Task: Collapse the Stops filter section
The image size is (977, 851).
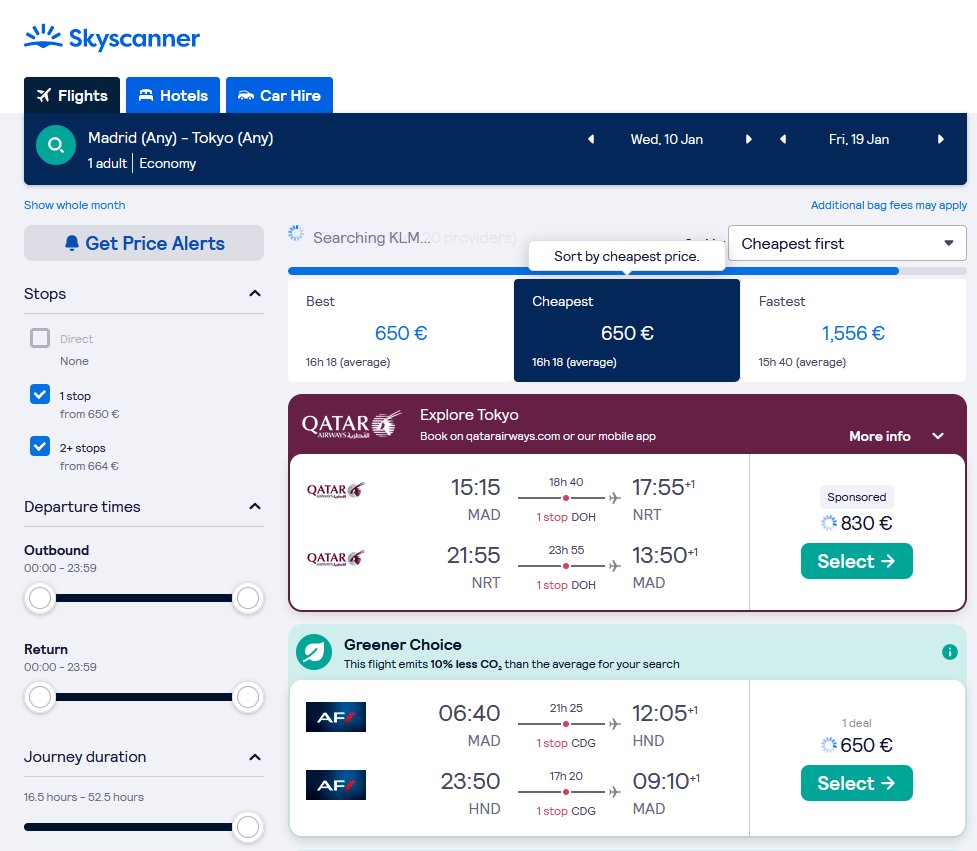Action: (x=255, y=294)
